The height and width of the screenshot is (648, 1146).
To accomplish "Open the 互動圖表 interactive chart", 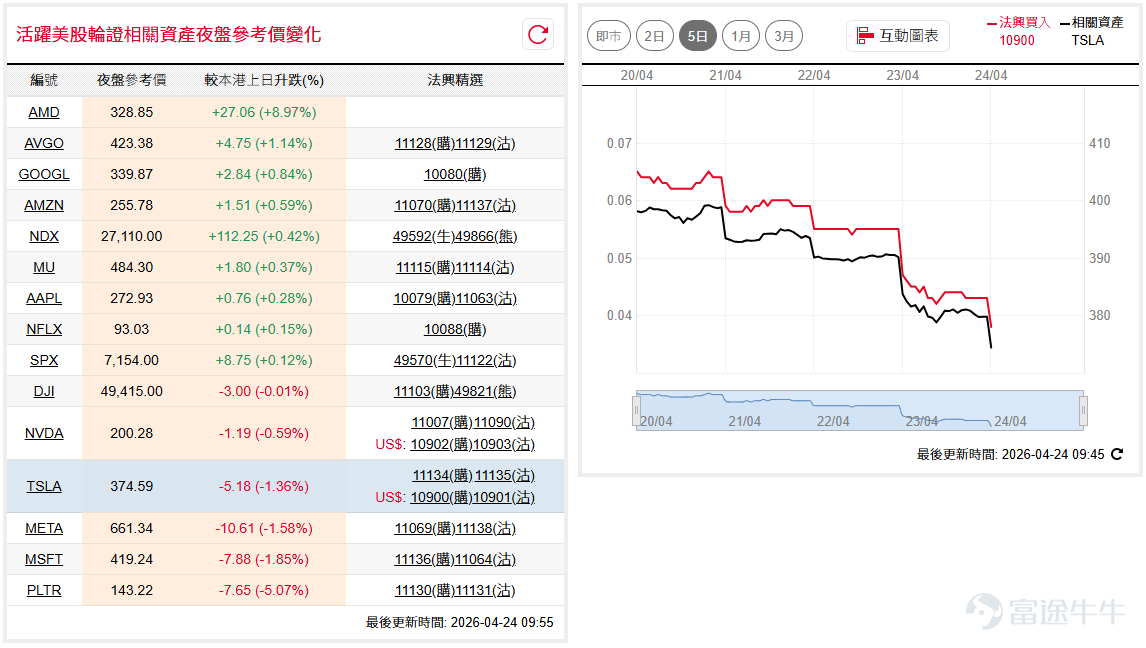I will coord(898,36).
